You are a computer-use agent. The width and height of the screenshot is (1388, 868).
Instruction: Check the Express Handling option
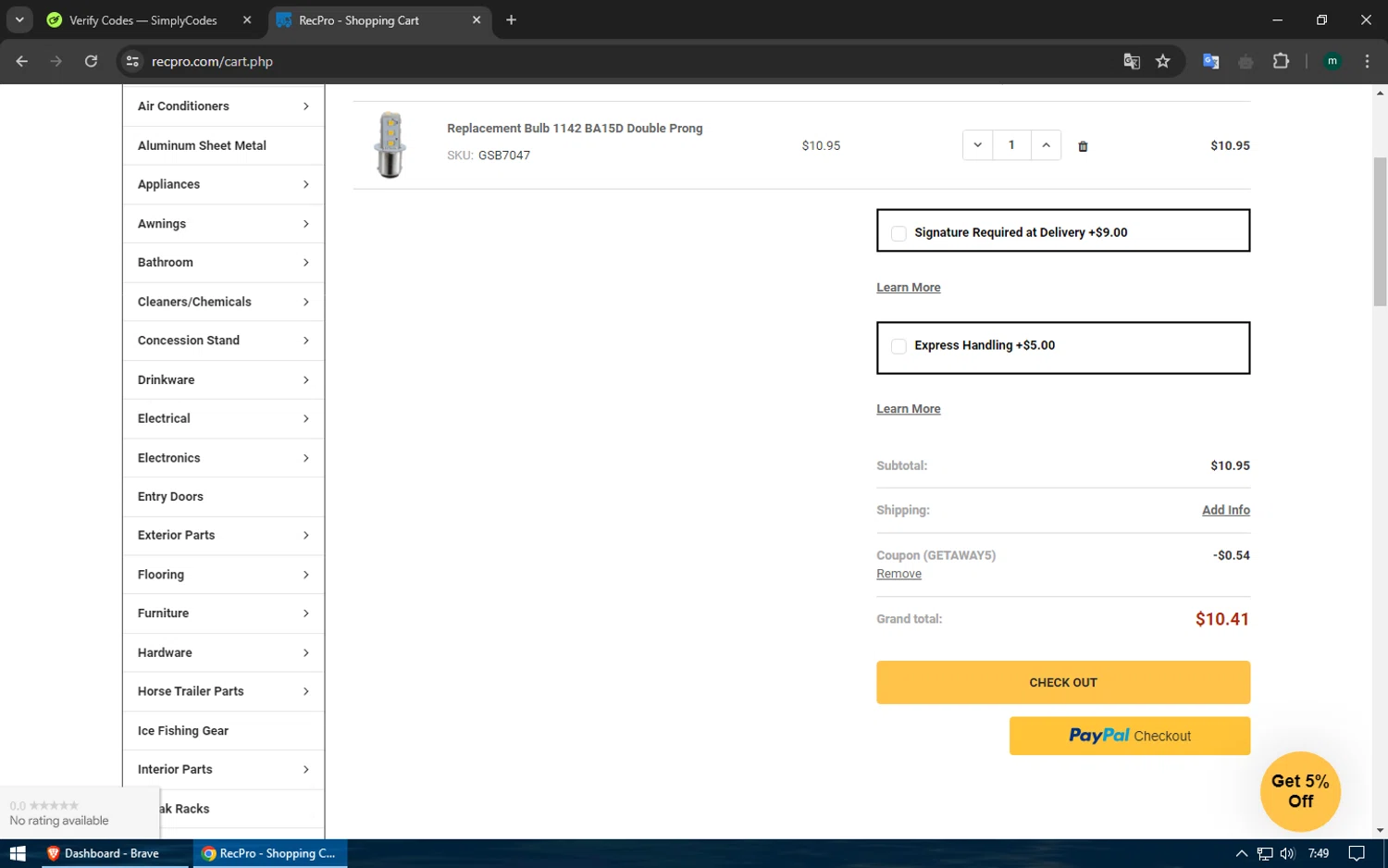pyautogui.click(x=898, y=346)
